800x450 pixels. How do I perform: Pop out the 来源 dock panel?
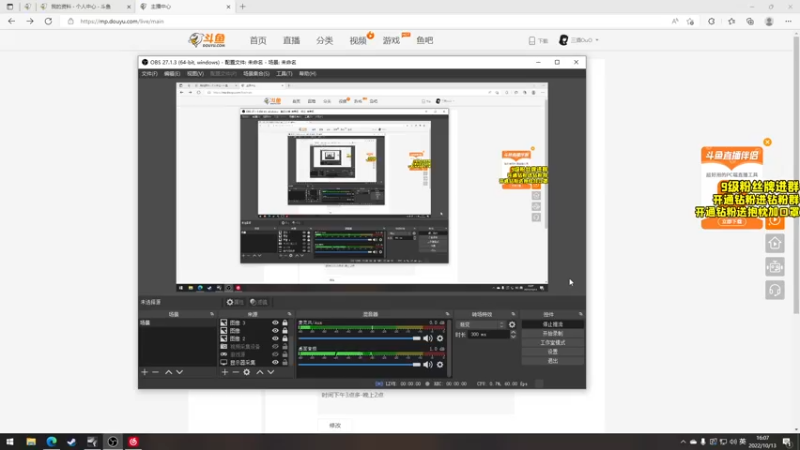289,314
